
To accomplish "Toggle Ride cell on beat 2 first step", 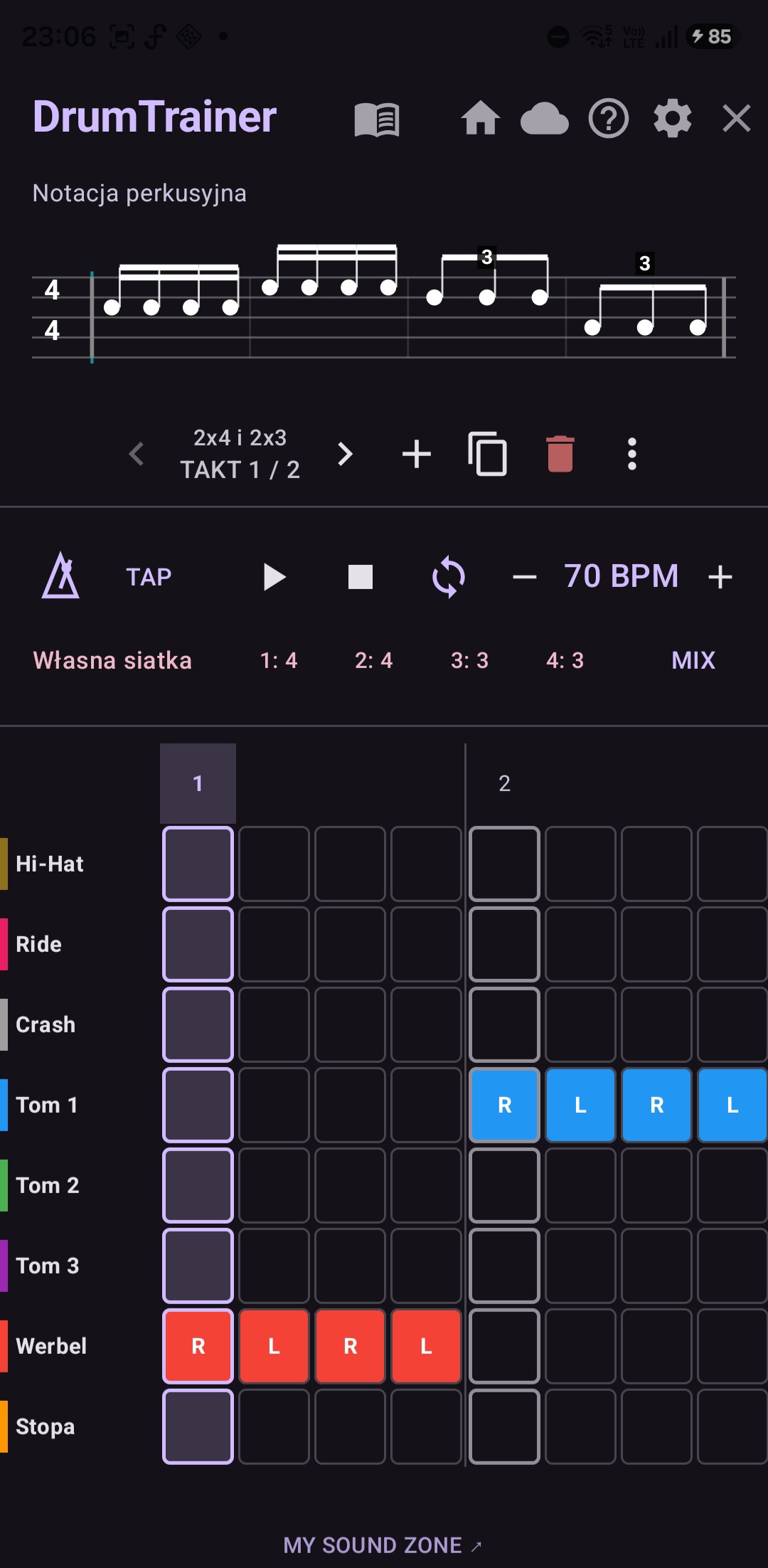I will point(504,944).
